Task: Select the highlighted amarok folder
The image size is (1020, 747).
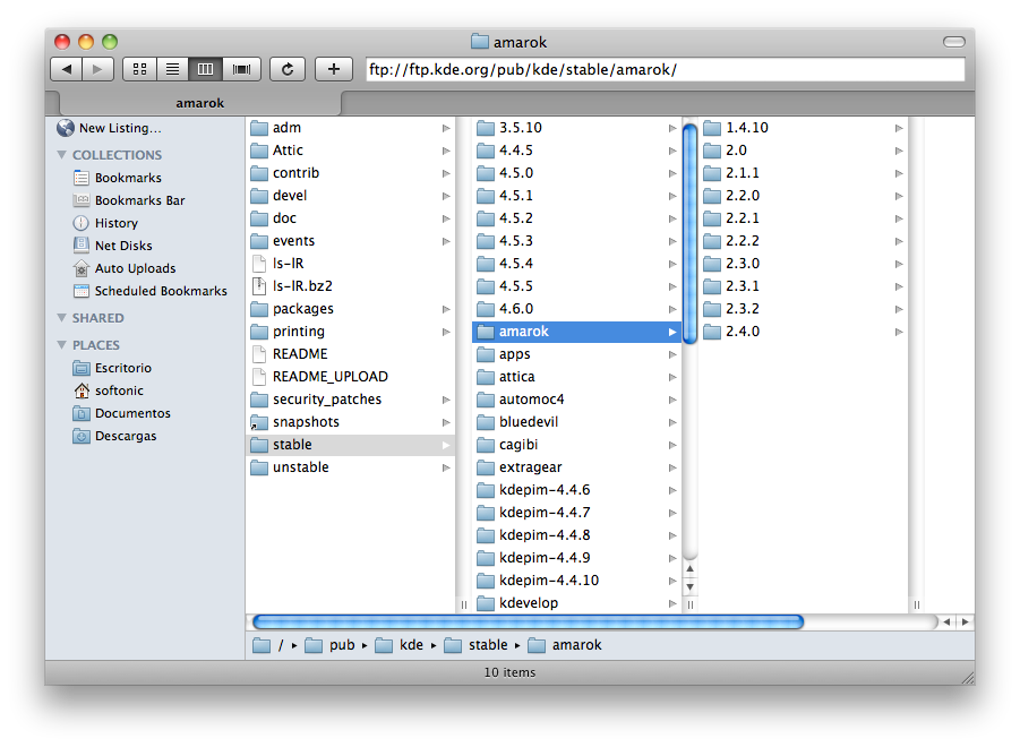Action: [576, 332]
